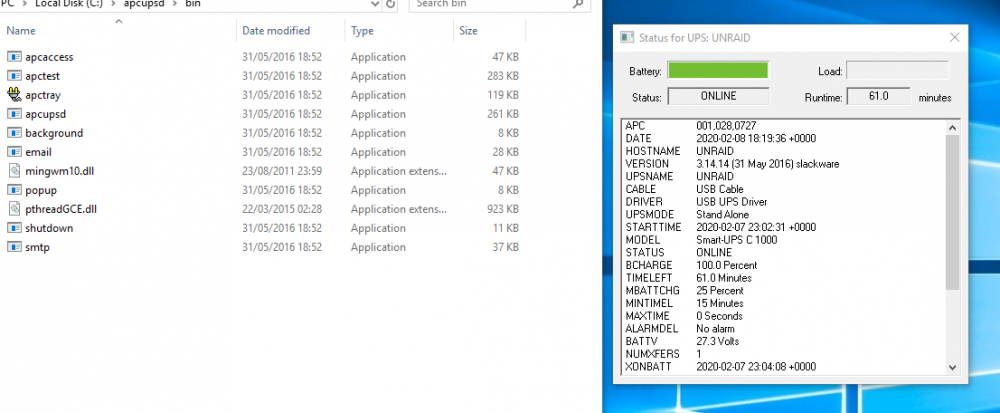Select the apctest file name
The width and height of the screenshot is (1000, 413).
43,76
